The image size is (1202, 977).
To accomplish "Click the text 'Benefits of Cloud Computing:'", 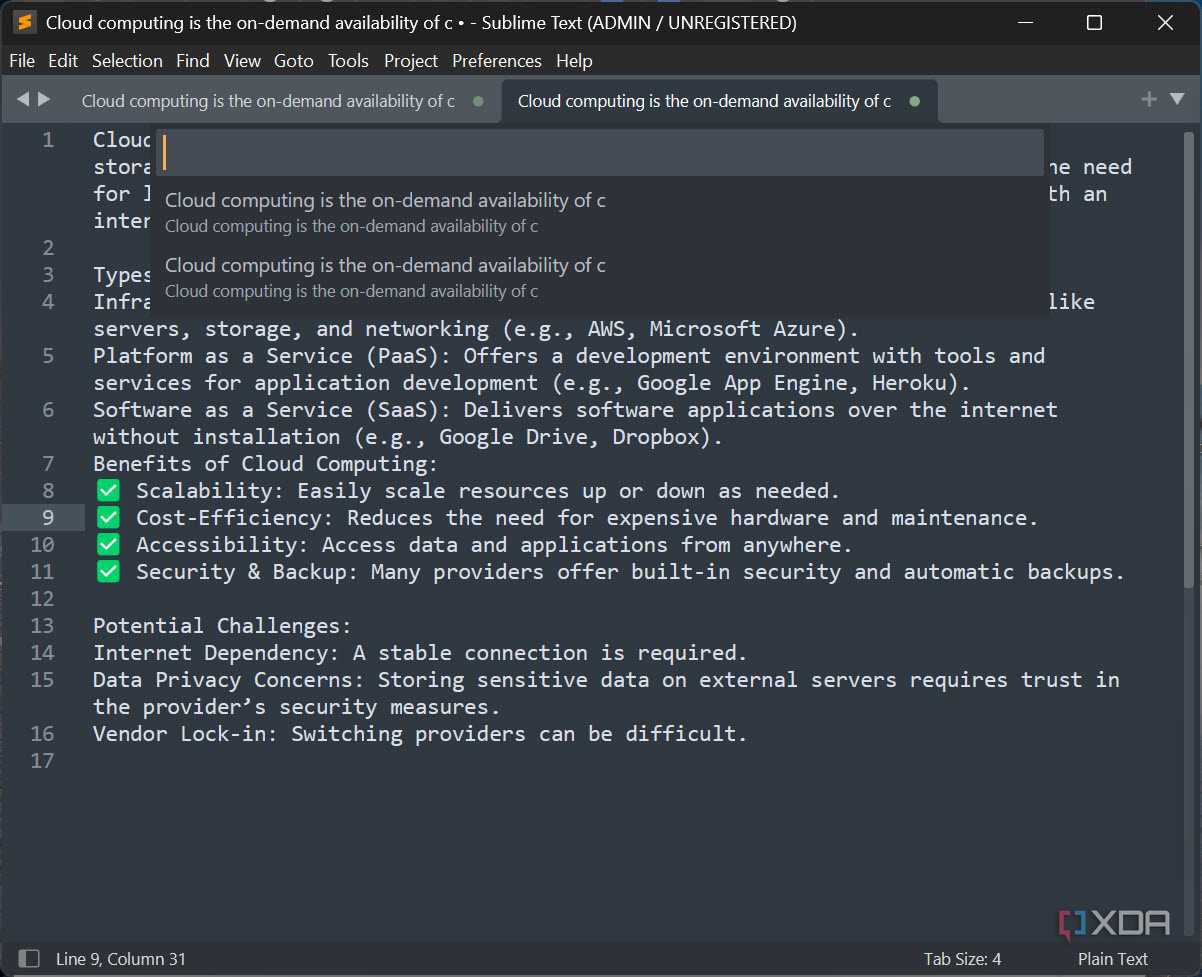I will coord(265,464).
